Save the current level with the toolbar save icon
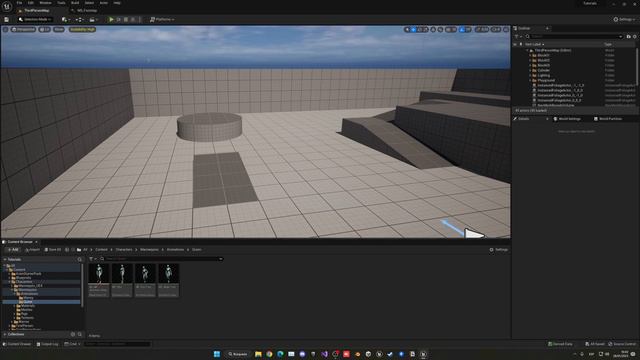Image resolution: width=640 pixels, height=360 pixels. tap(7, 20)
